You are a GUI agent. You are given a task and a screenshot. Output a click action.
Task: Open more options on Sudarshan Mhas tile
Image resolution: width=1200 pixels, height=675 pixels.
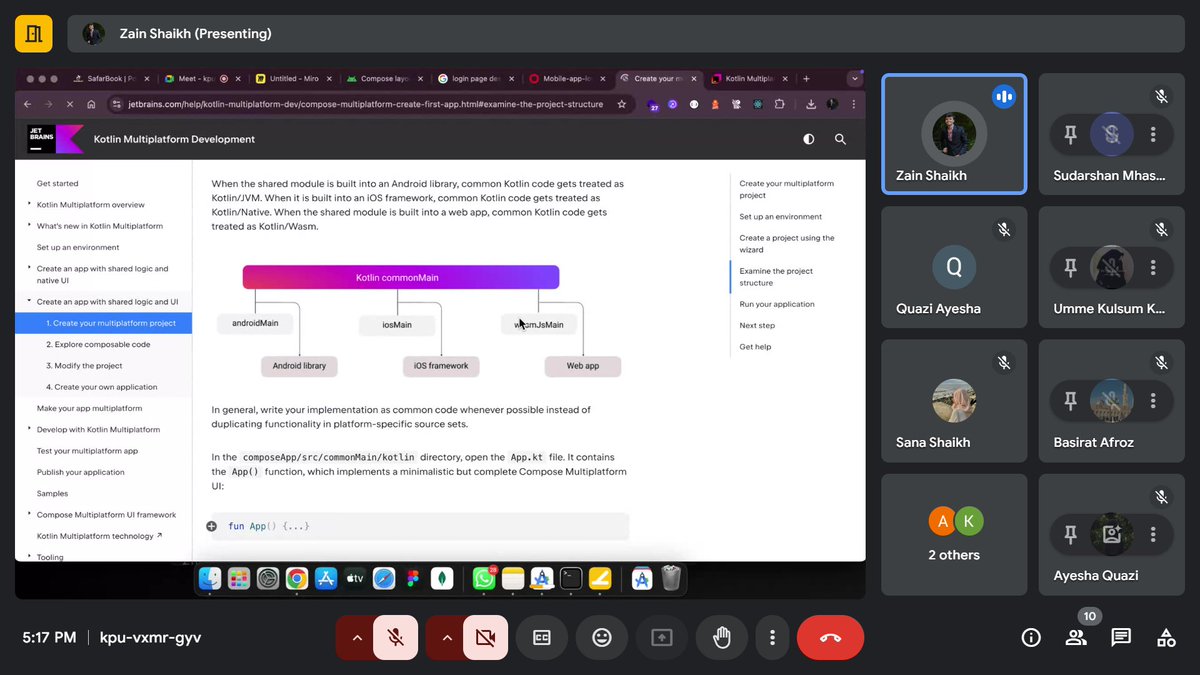click(x=1153, y=134)
